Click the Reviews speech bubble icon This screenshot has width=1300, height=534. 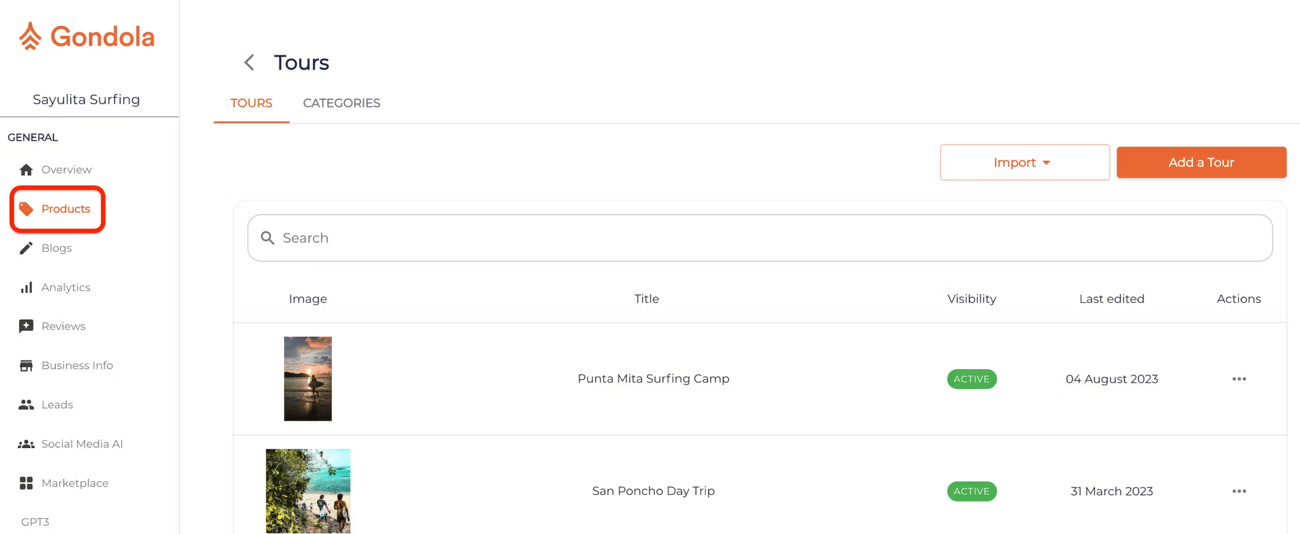[26, 326]
